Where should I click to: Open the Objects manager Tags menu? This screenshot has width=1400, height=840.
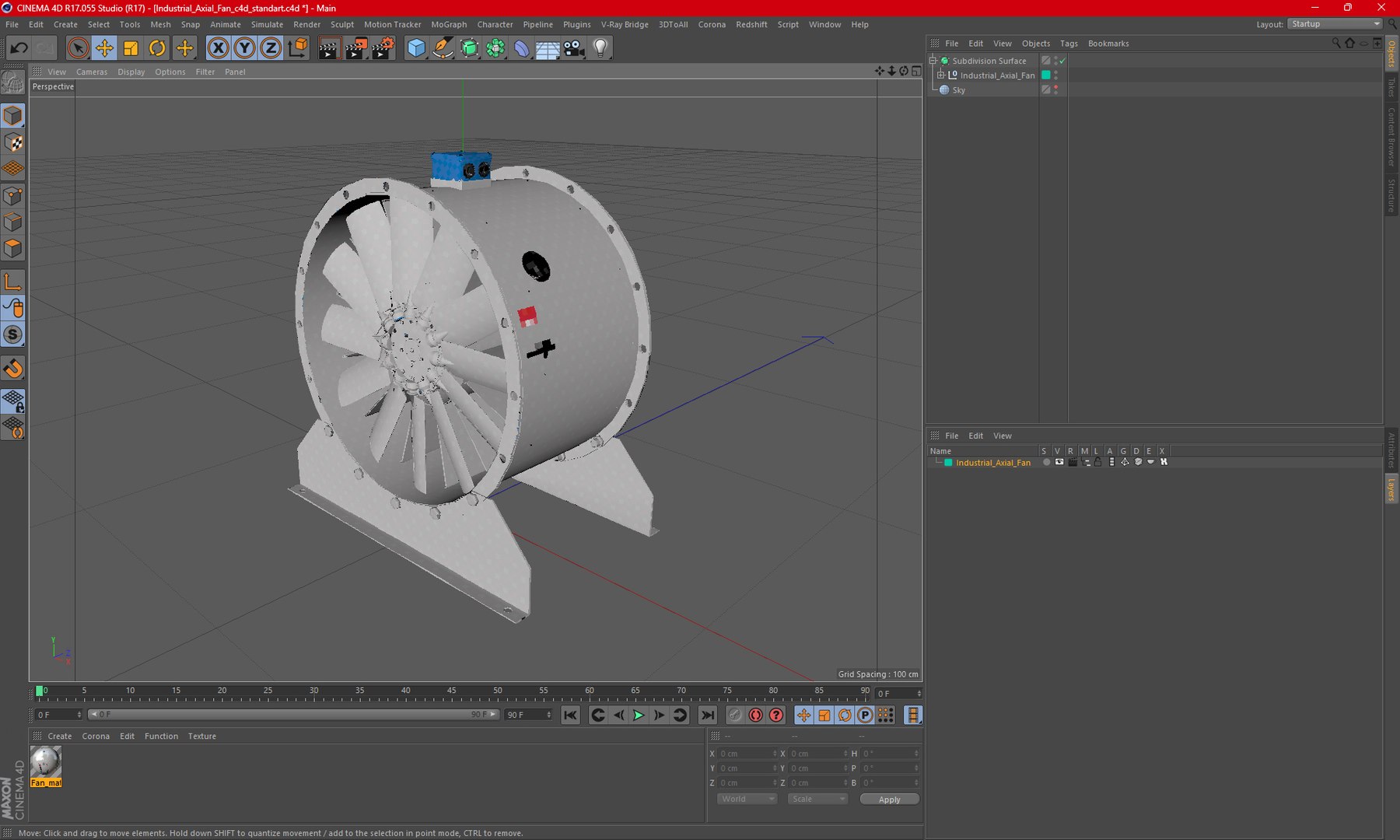(x=1069, y=44)
